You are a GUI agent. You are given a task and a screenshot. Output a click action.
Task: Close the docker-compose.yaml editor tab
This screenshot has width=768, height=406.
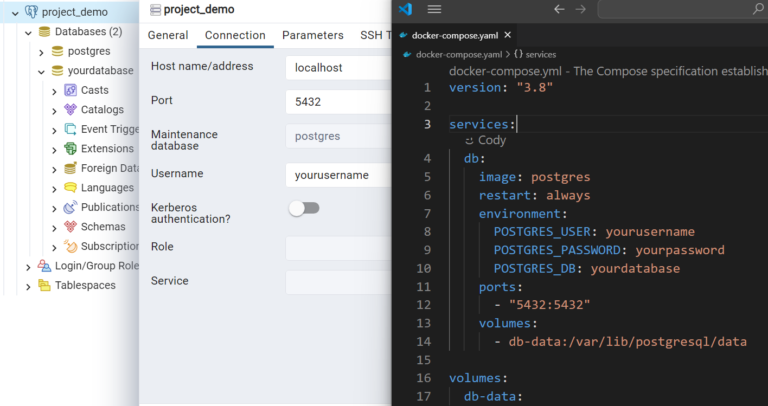click(507, 35)
